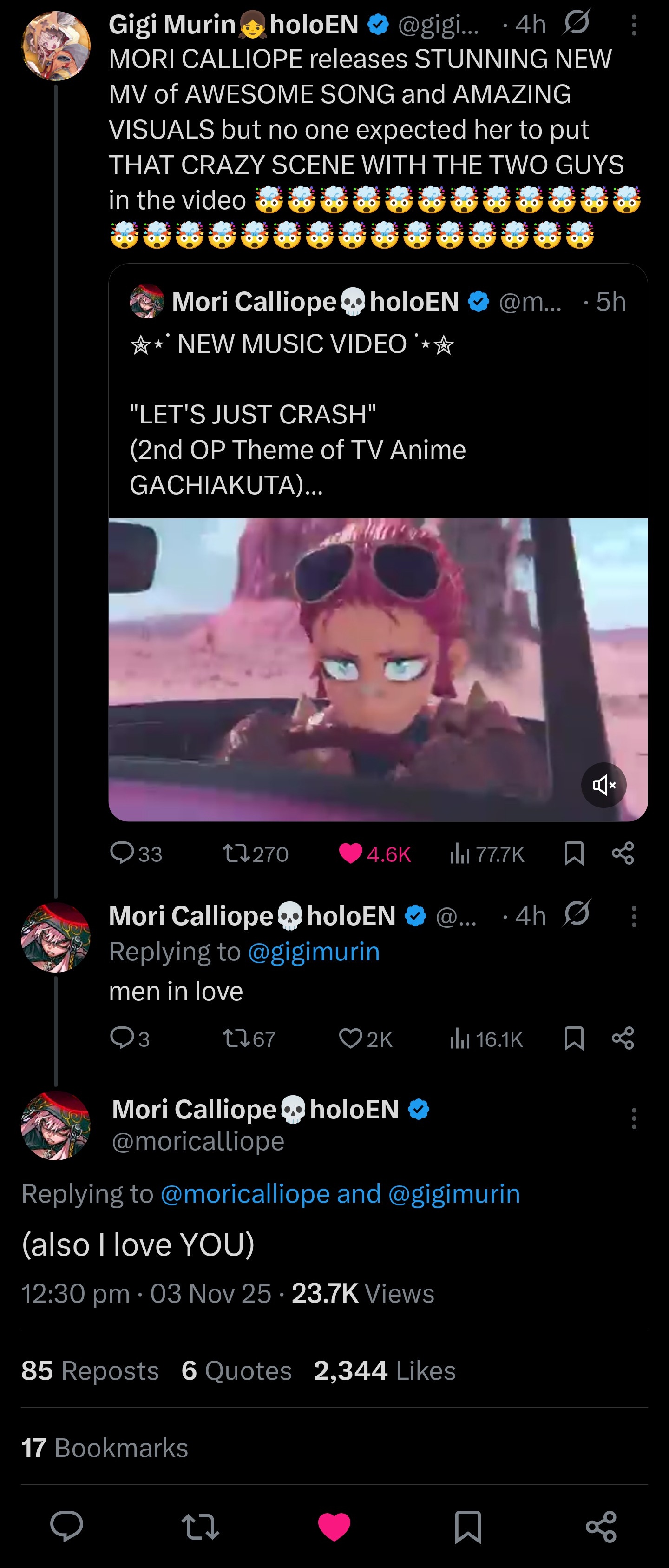Tap the bottom share icon
This screenshot has width=669, height=1568.
(x=602, y=1527)
